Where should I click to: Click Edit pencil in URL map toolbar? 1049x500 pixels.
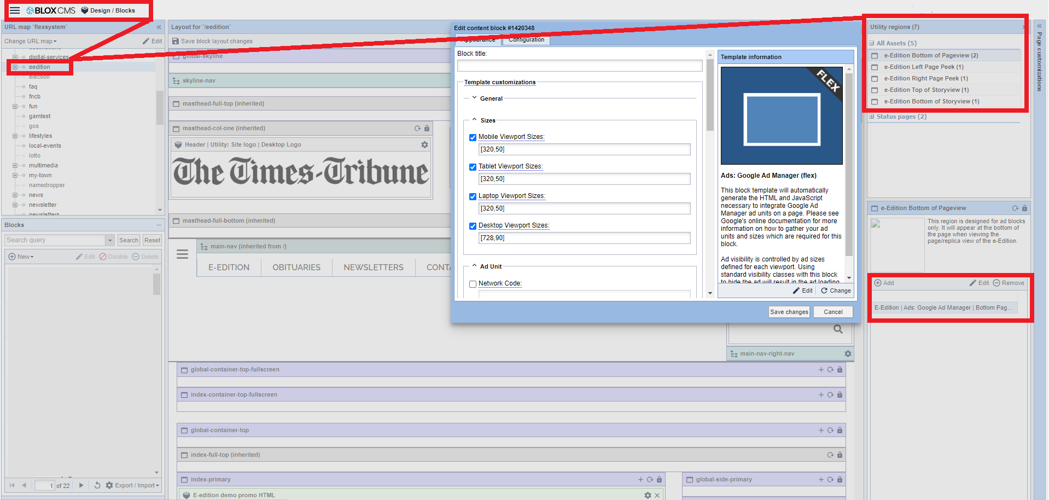pyautogui.click(x=153, y=41)
